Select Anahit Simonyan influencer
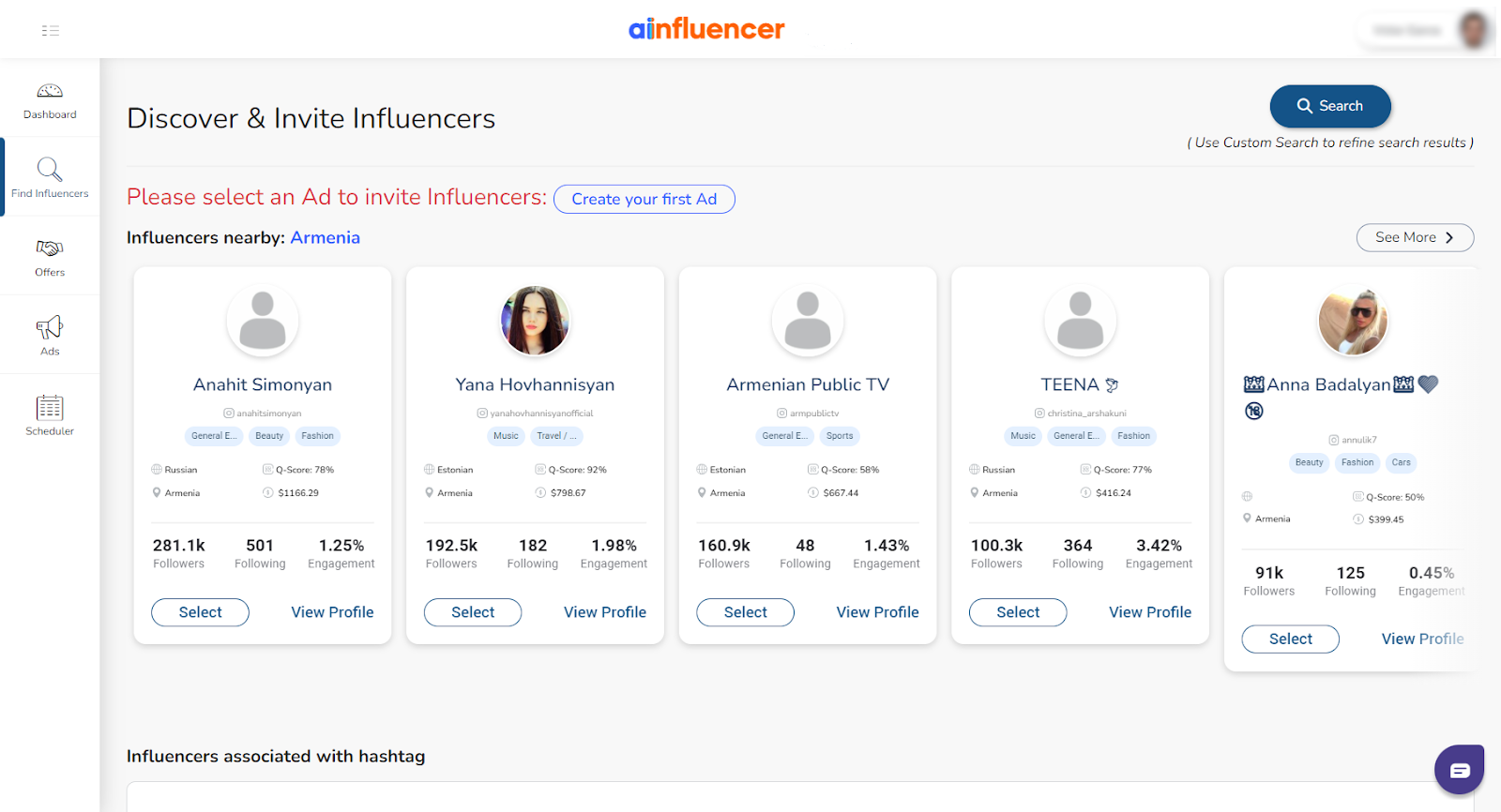 [x=200, y=612]
